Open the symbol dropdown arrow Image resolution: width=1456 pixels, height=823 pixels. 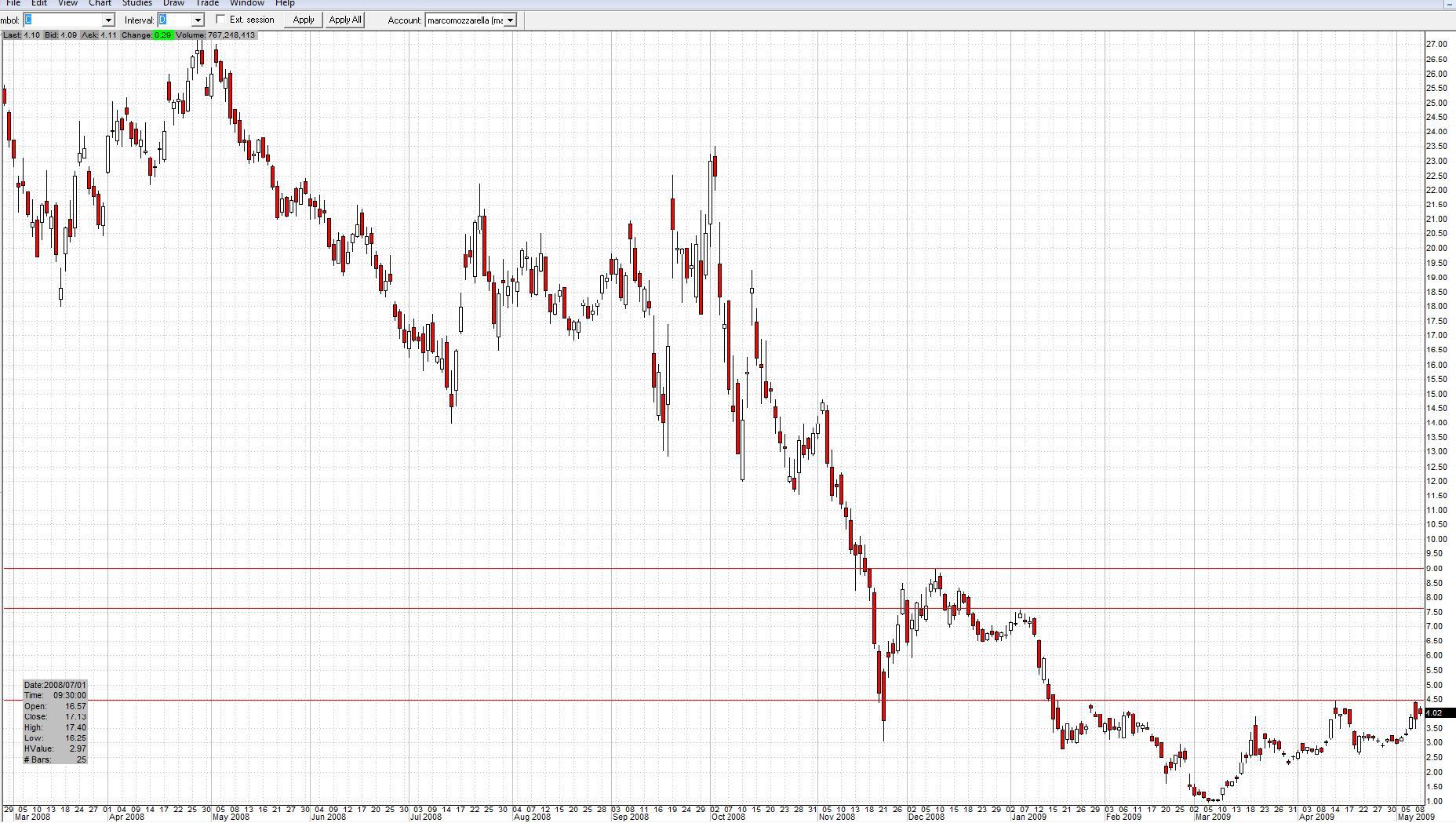tap(109, 20)
